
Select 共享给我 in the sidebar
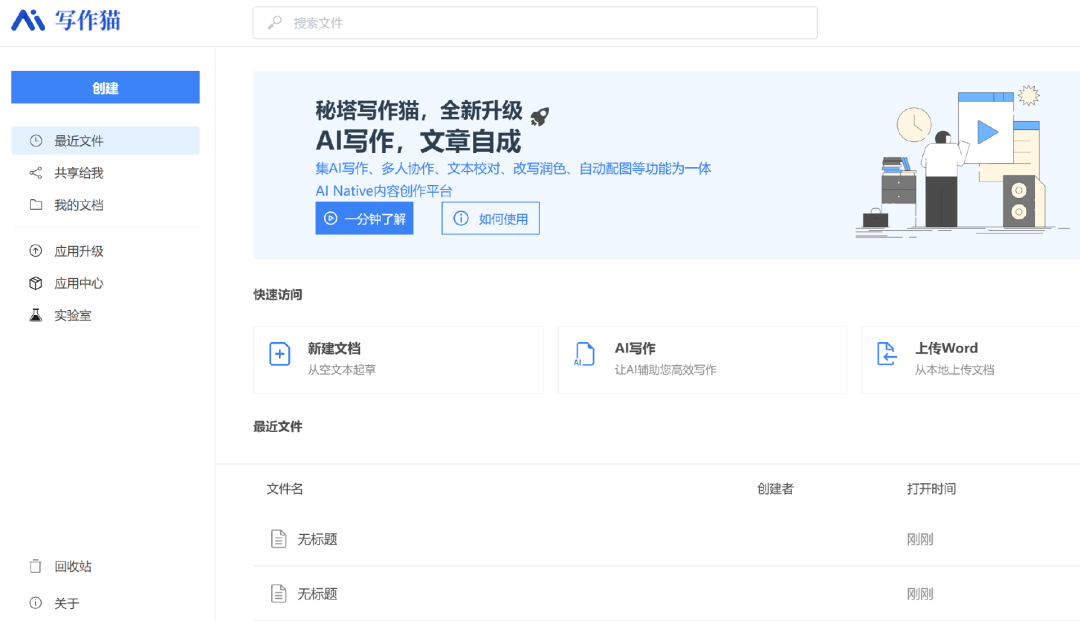tap(105, 173)
